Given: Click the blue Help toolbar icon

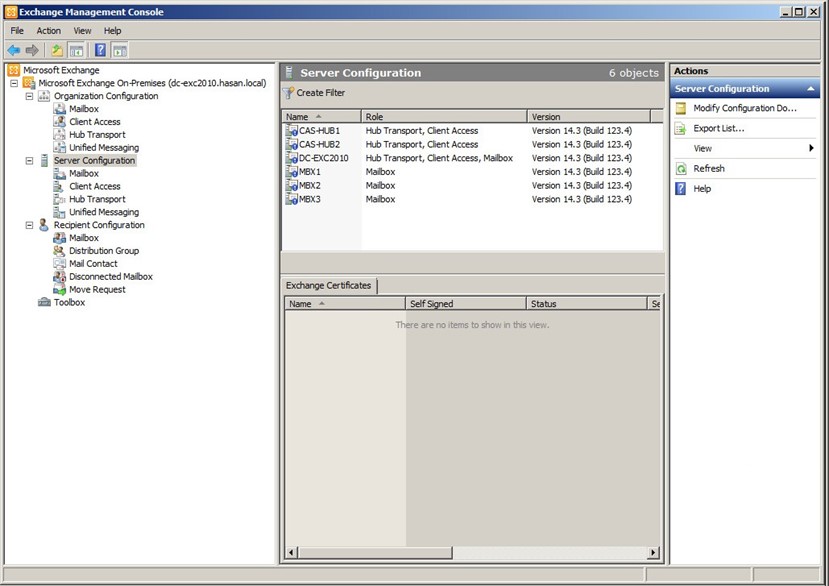Looking at the screenshot, I should click(x=100, y=50).
